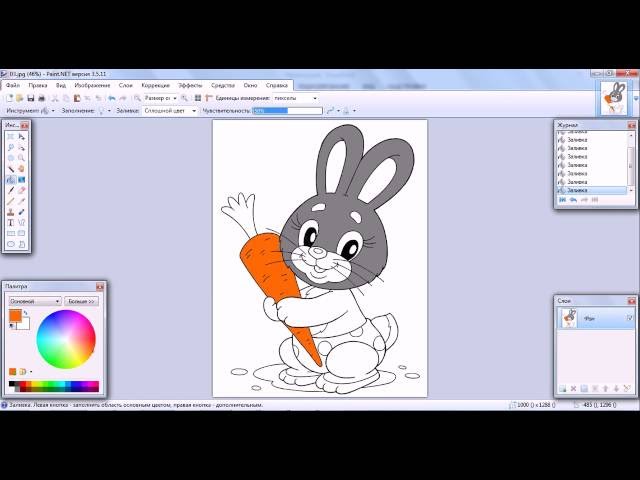Image resolution: width=640 pixels, height=480 pixels.
Task: Select the Zoom magnifier tool
Action: [x=21, y=158]
